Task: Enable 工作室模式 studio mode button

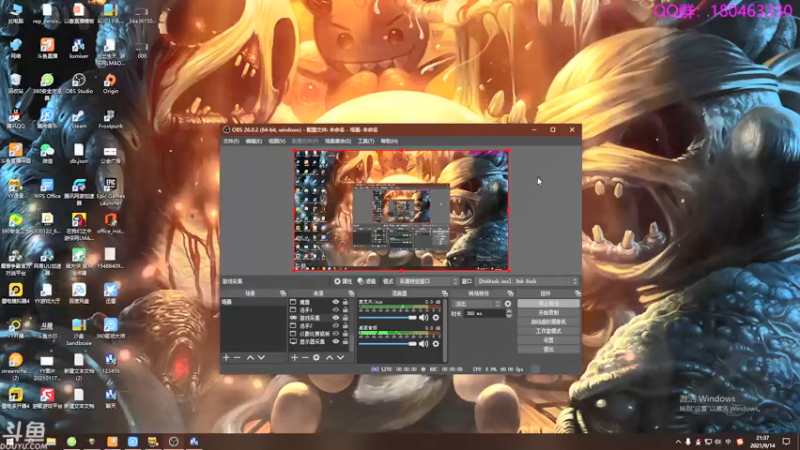Action: [x=548, y=331]
